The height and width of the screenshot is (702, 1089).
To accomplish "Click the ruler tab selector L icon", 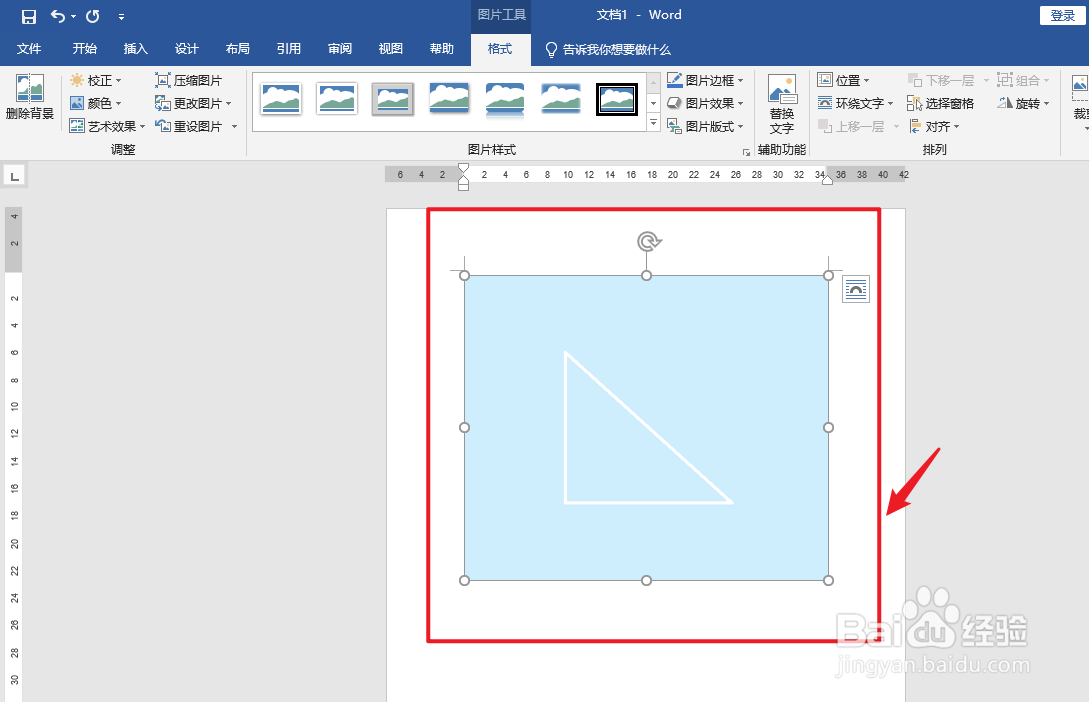I will [x=15, y=176].
